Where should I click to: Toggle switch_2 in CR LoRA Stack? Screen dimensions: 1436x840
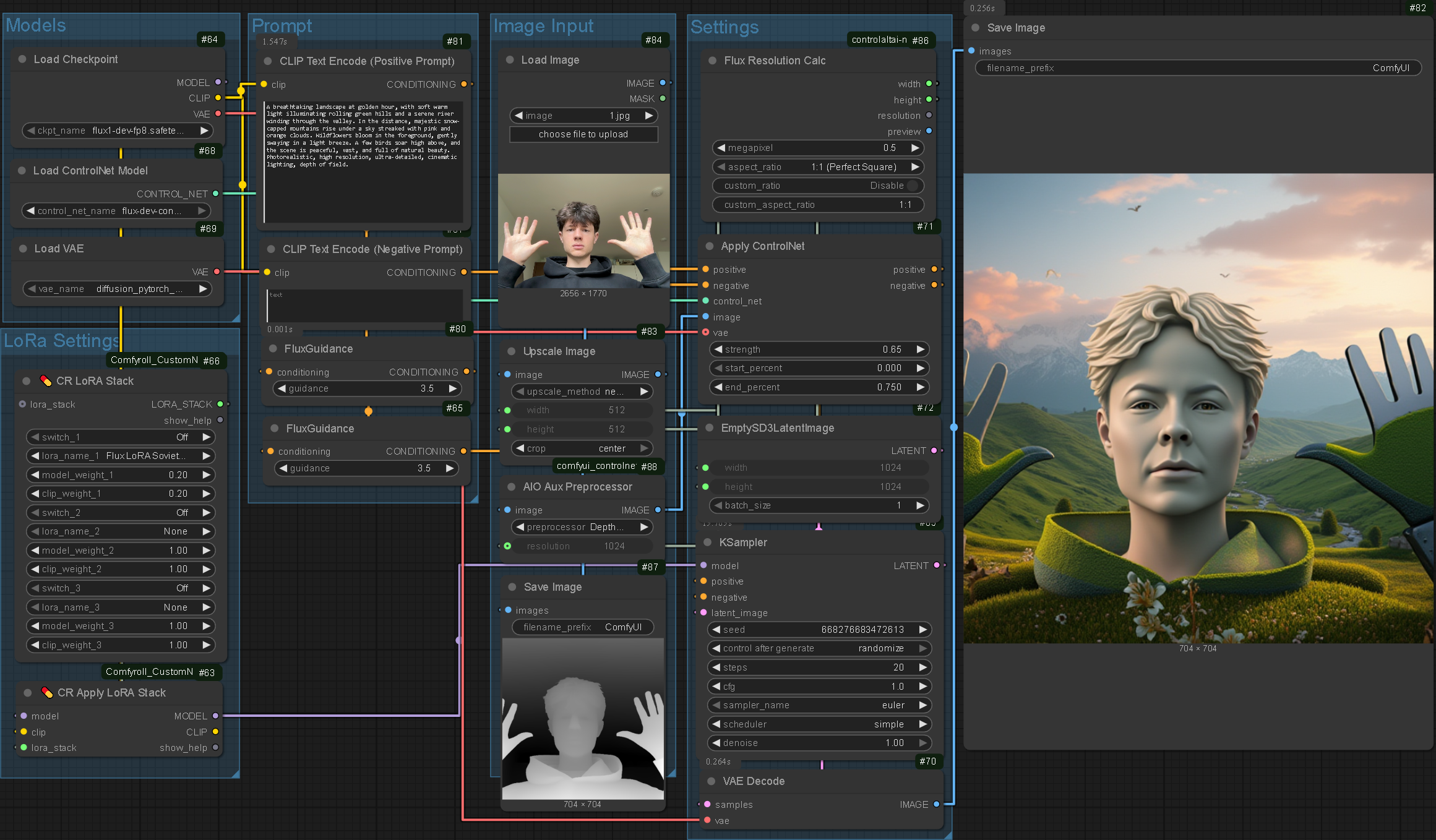[121, 513]
